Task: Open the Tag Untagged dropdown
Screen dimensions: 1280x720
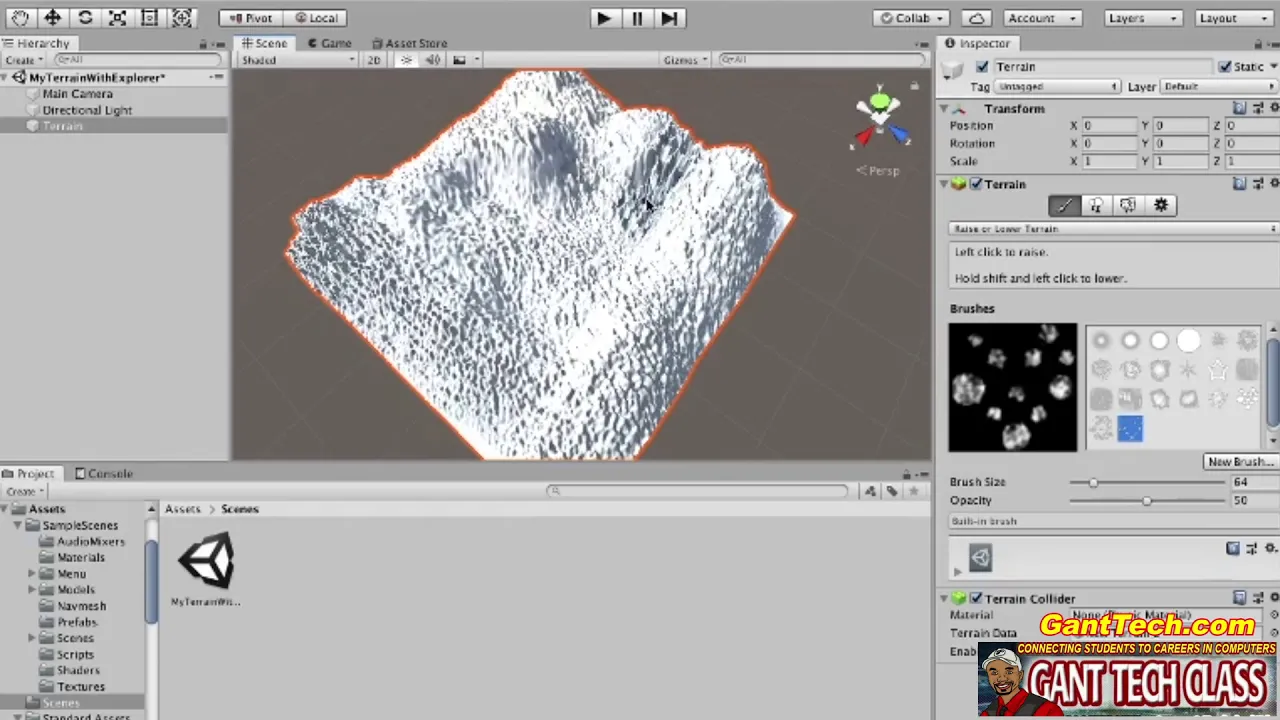Action: tap(1057, 87)
